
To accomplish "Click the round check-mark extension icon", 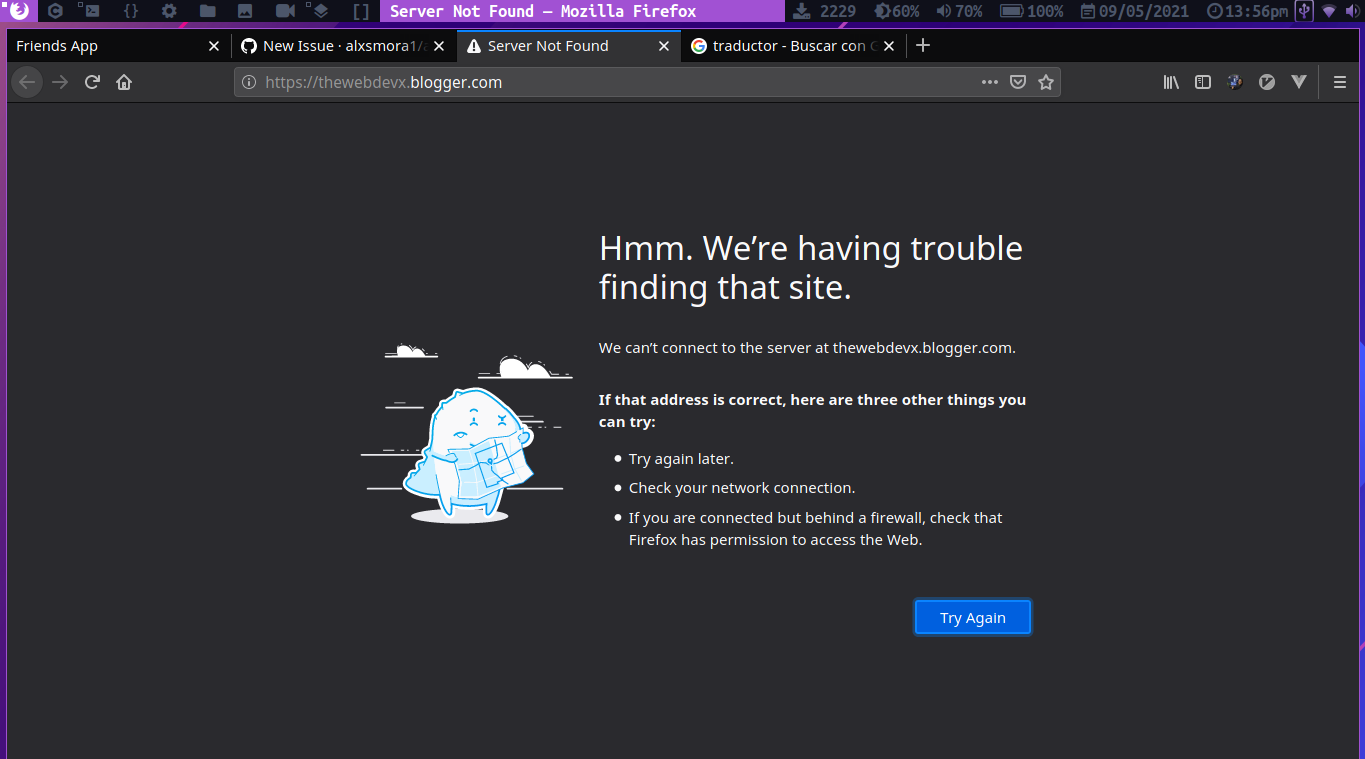I will pyautogui.click(x=1267, y=82).
